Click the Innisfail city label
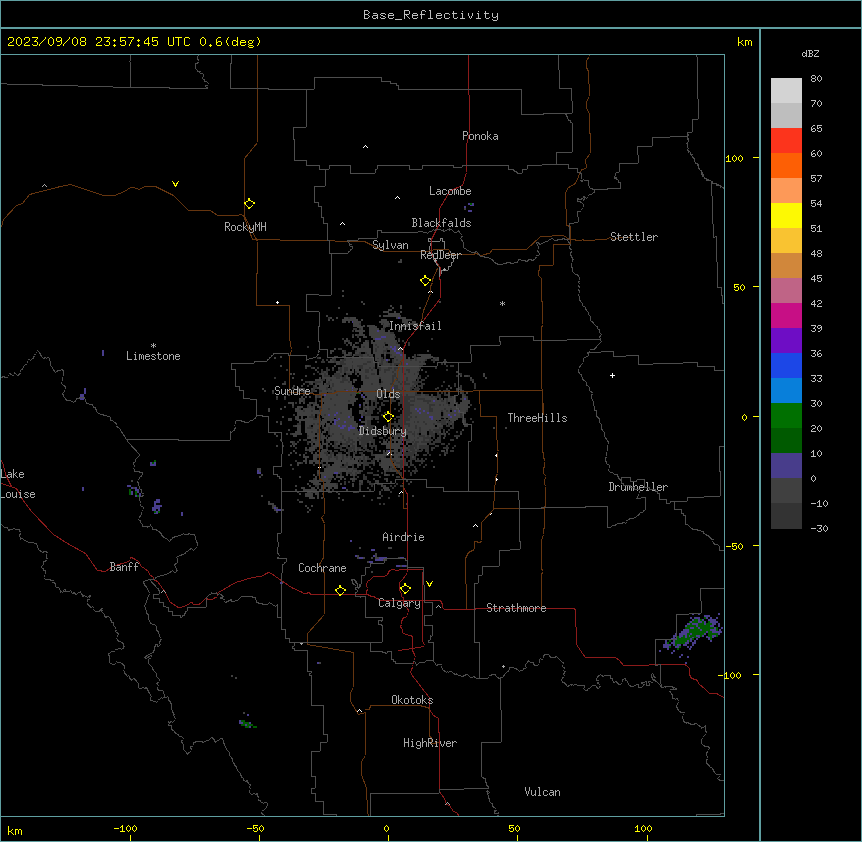Viewport: 862px width, 842px height. point(415,326)
